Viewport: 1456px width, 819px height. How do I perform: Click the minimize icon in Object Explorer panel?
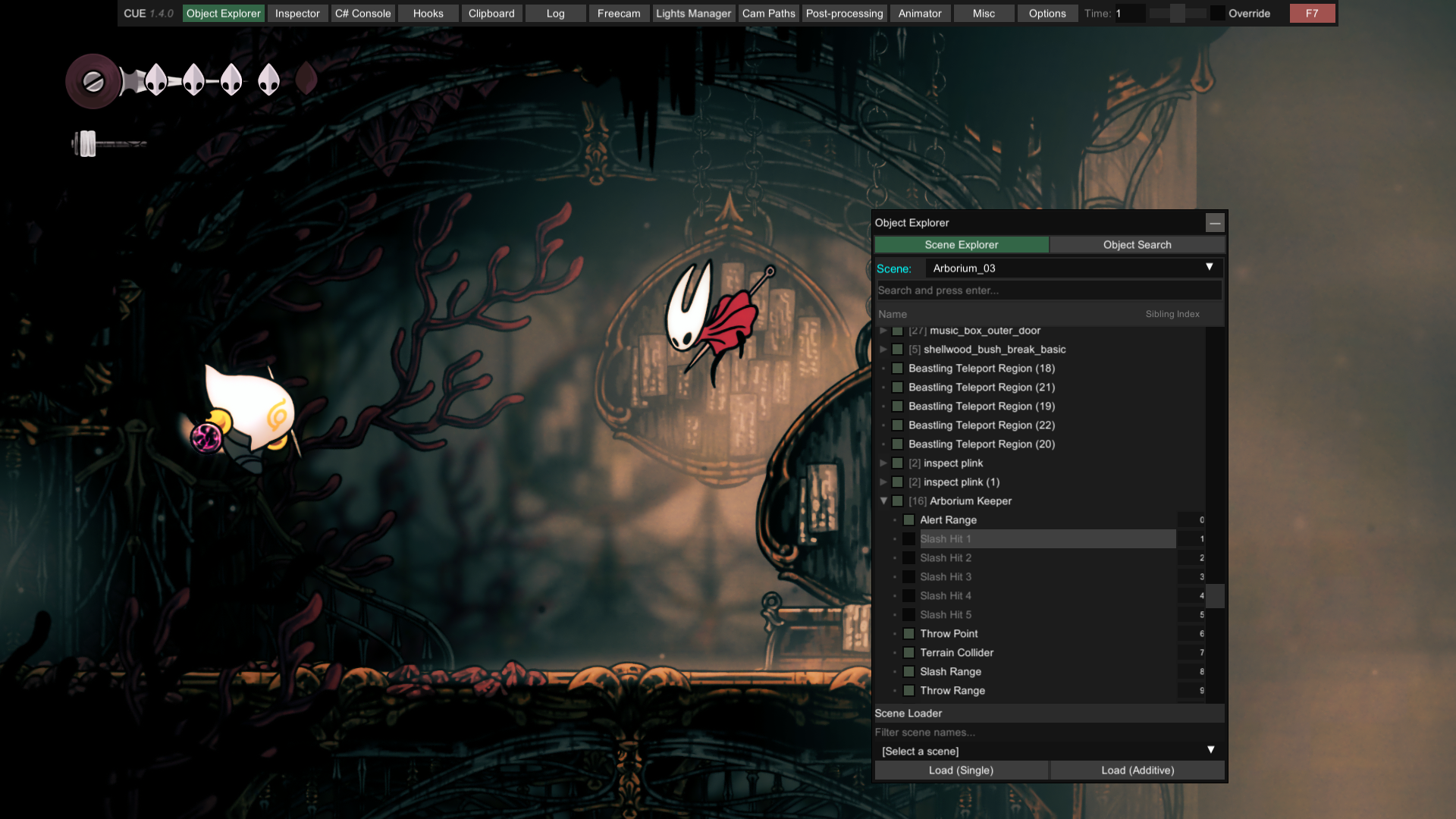(x=1215, y=222)
